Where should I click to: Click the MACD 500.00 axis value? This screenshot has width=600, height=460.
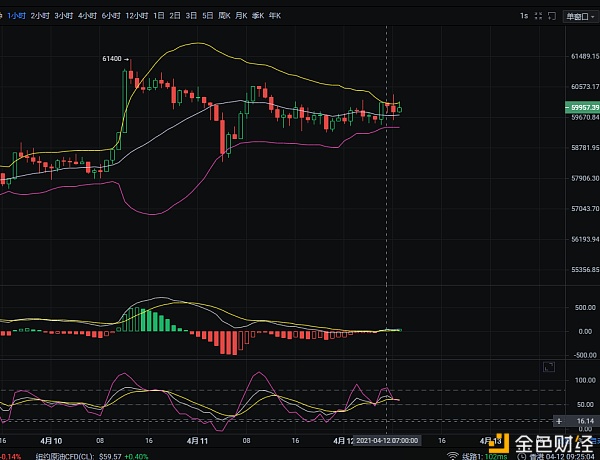click(585, 307)
